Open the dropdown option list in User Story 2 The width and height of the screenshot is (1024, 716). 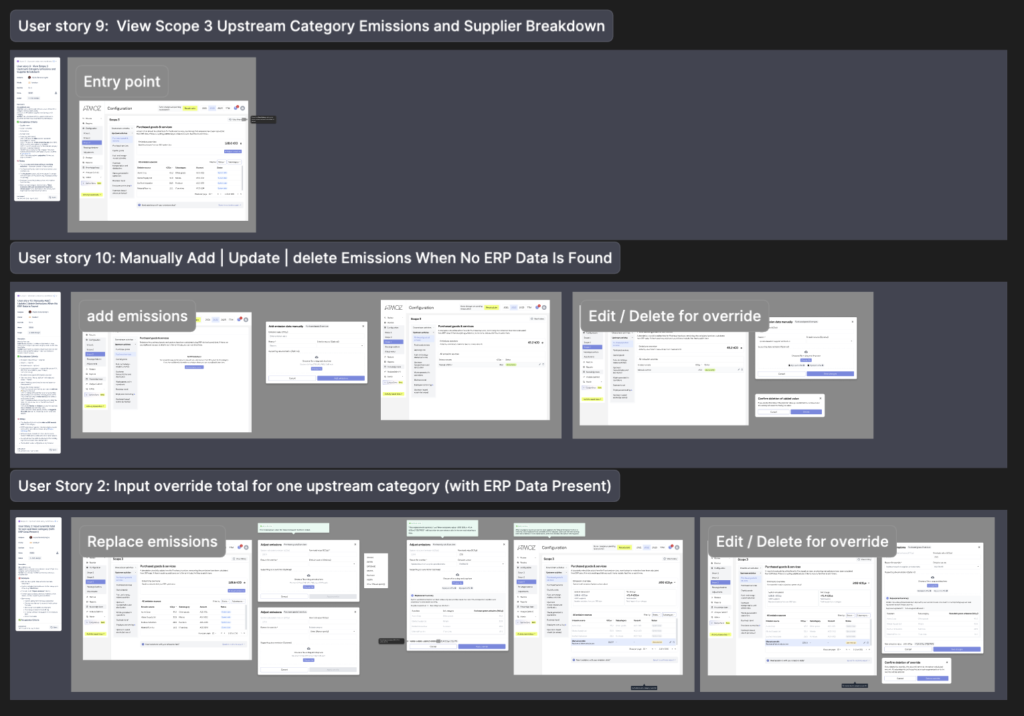click(375, 571)
